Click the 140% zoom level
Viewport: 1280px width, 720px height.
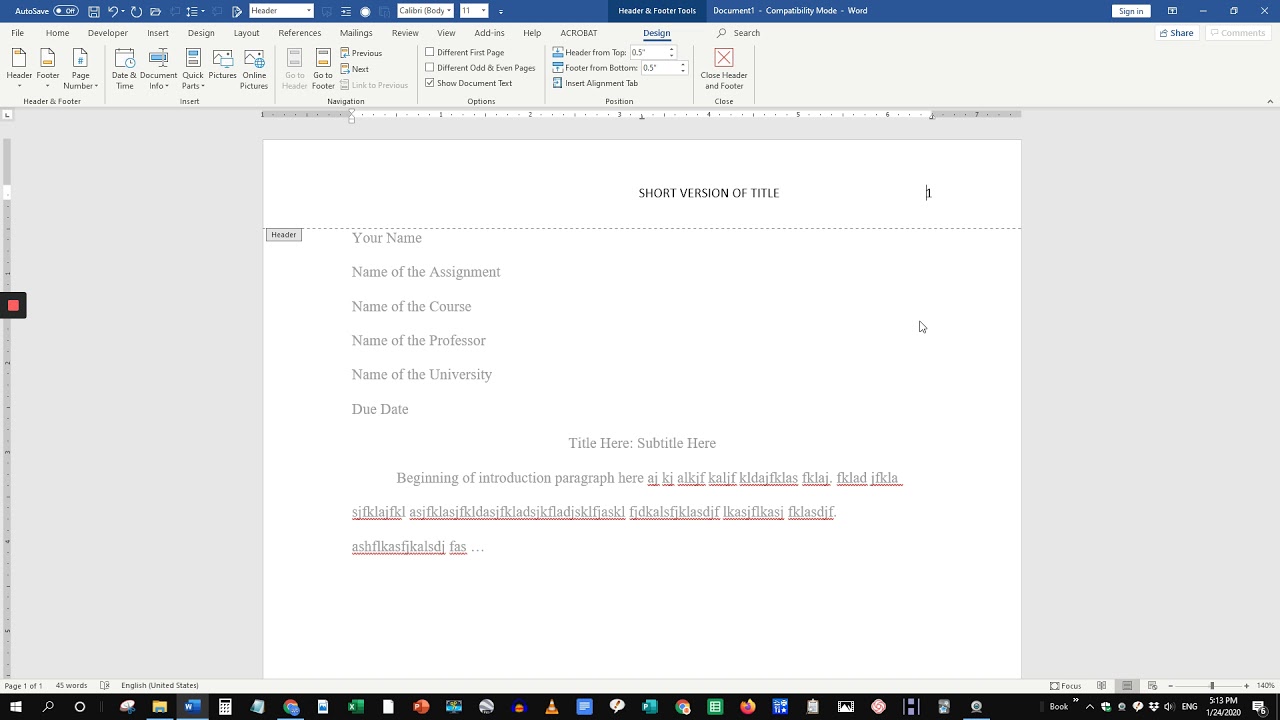[1266, 686]
